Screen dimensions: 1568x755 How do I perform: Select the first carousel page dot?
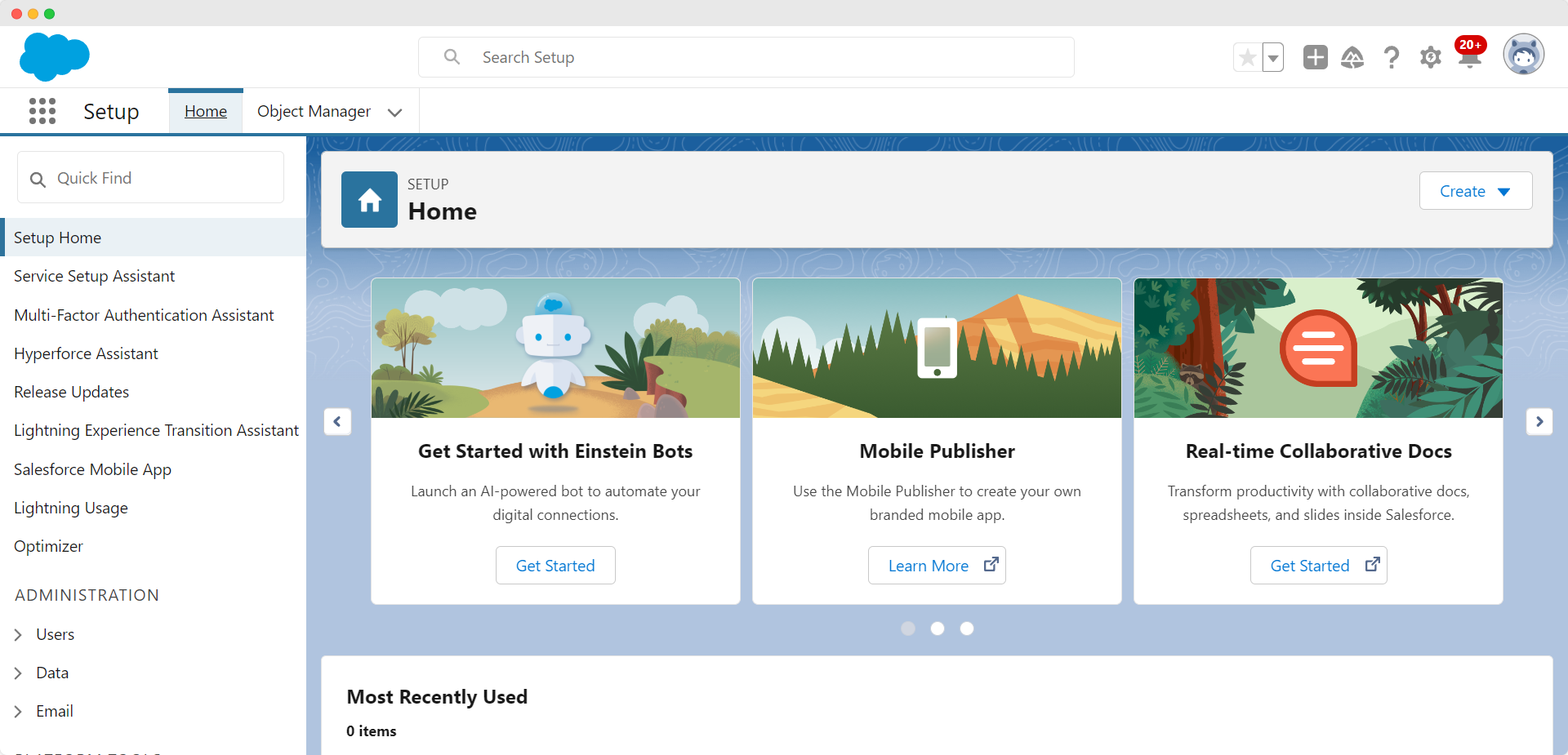pyautogui.click(x=908, y=628)
